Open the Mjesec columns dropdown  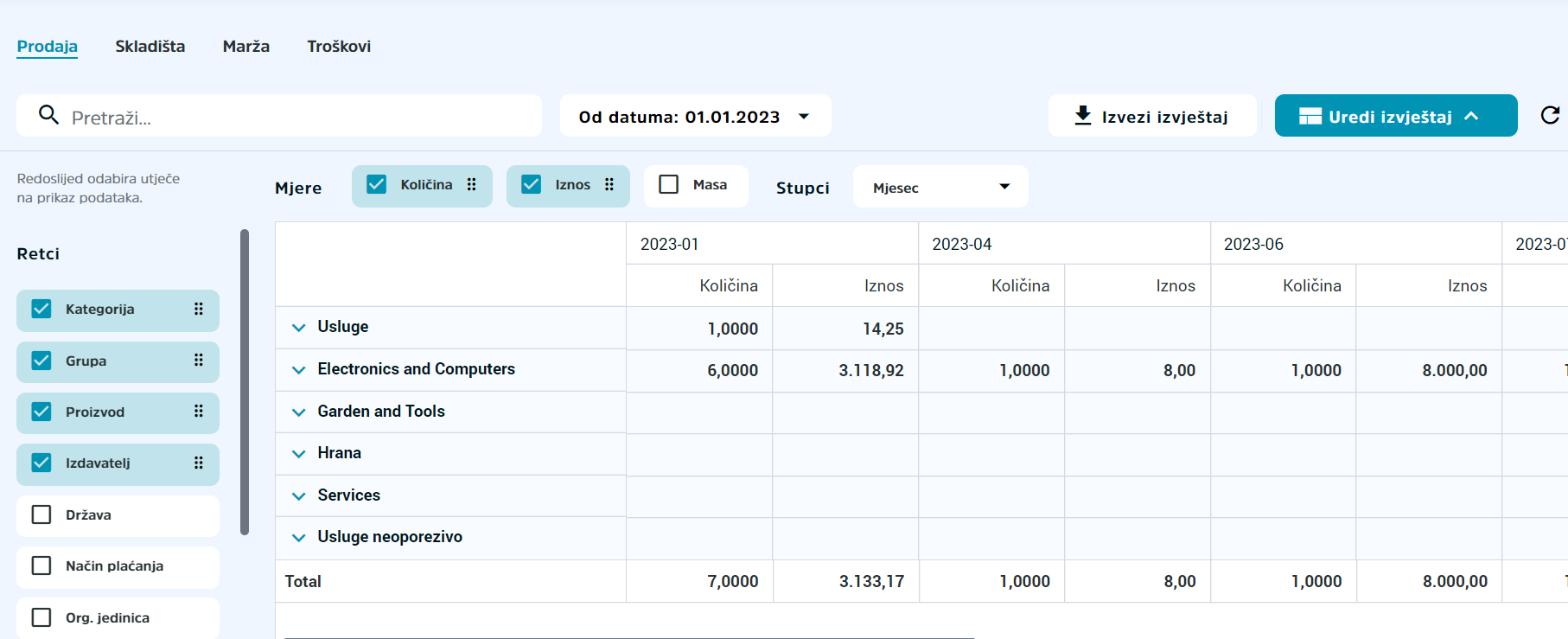pyautogui.click(x=940, y=187)
